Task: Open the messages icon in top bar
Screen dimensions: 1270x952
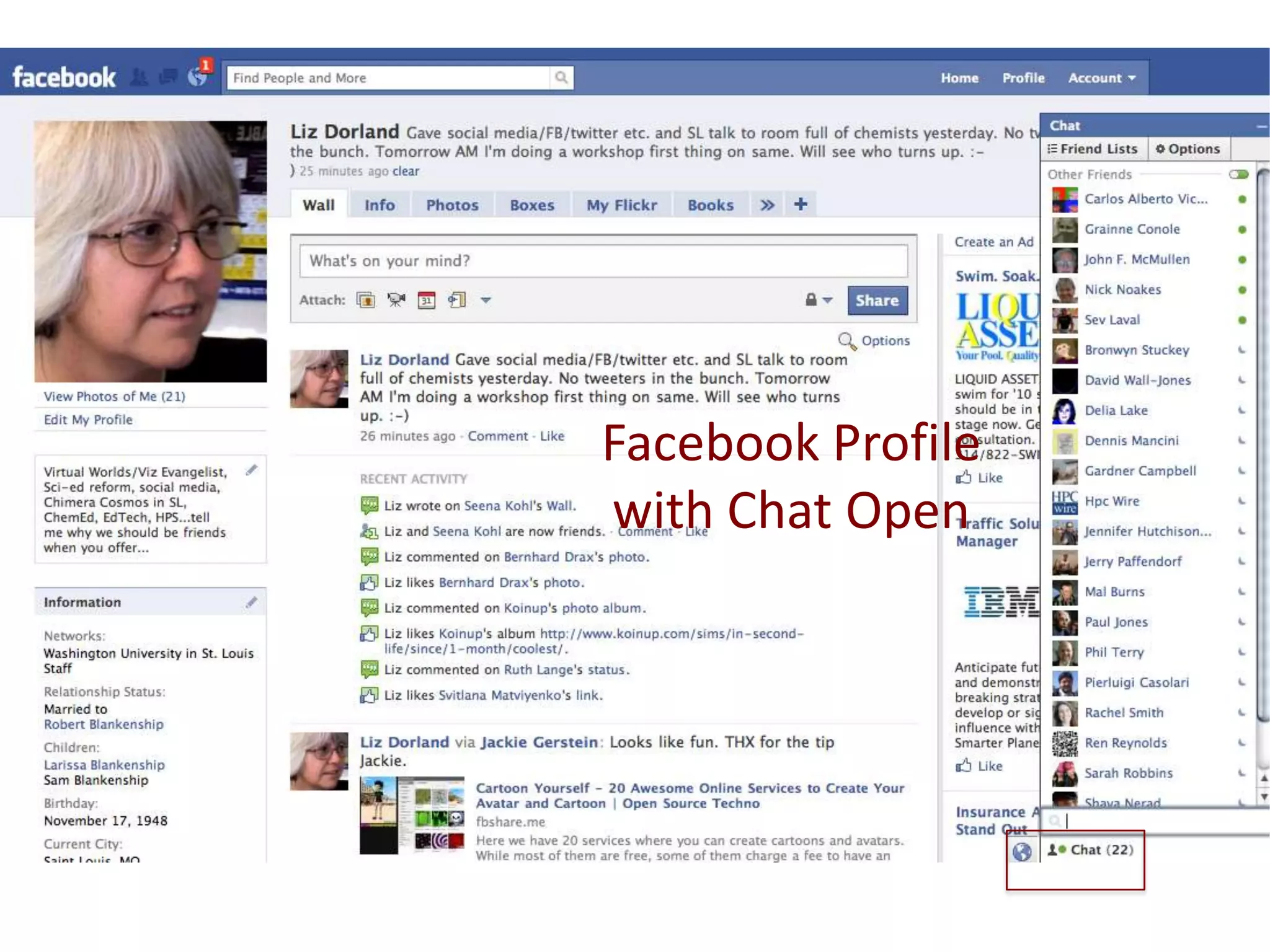Action: (168, 77)
